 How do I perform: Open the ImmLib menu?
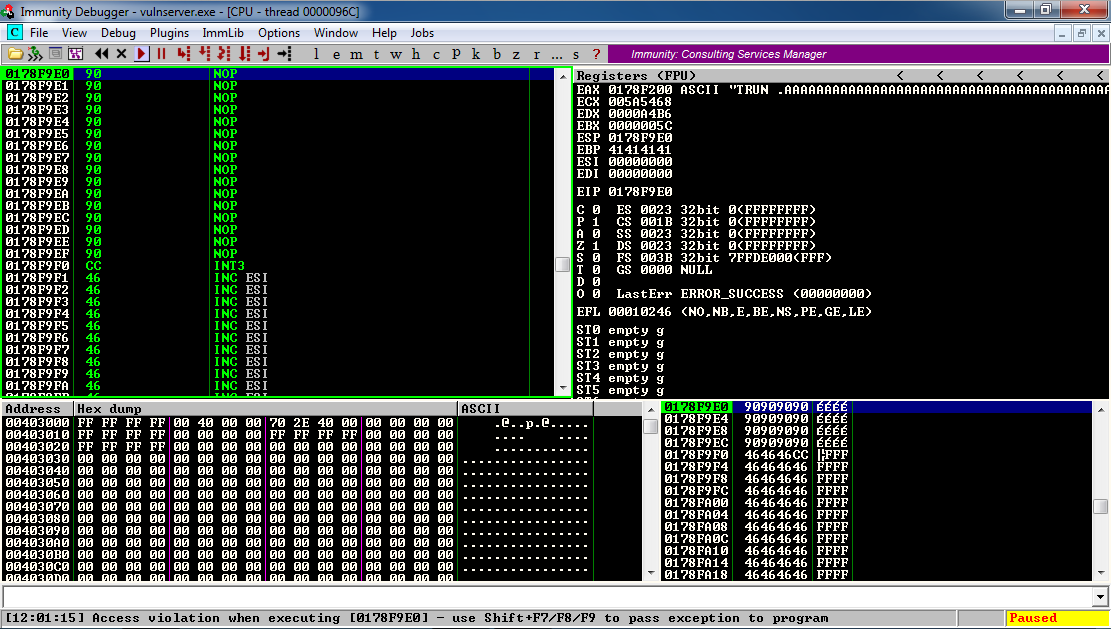pos(222,33)
